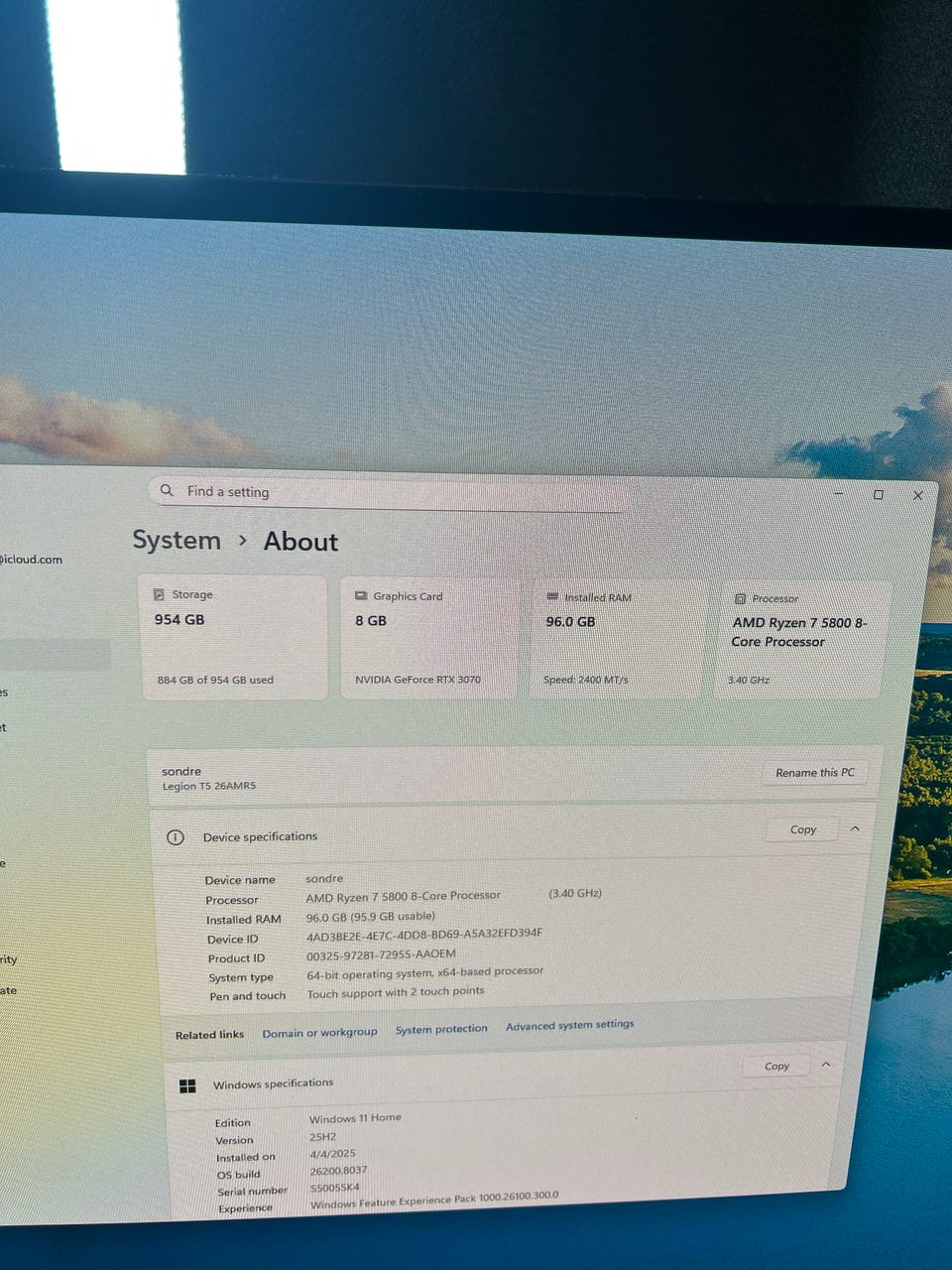Click Speed: 2400 MT/s text

(585, 680)
